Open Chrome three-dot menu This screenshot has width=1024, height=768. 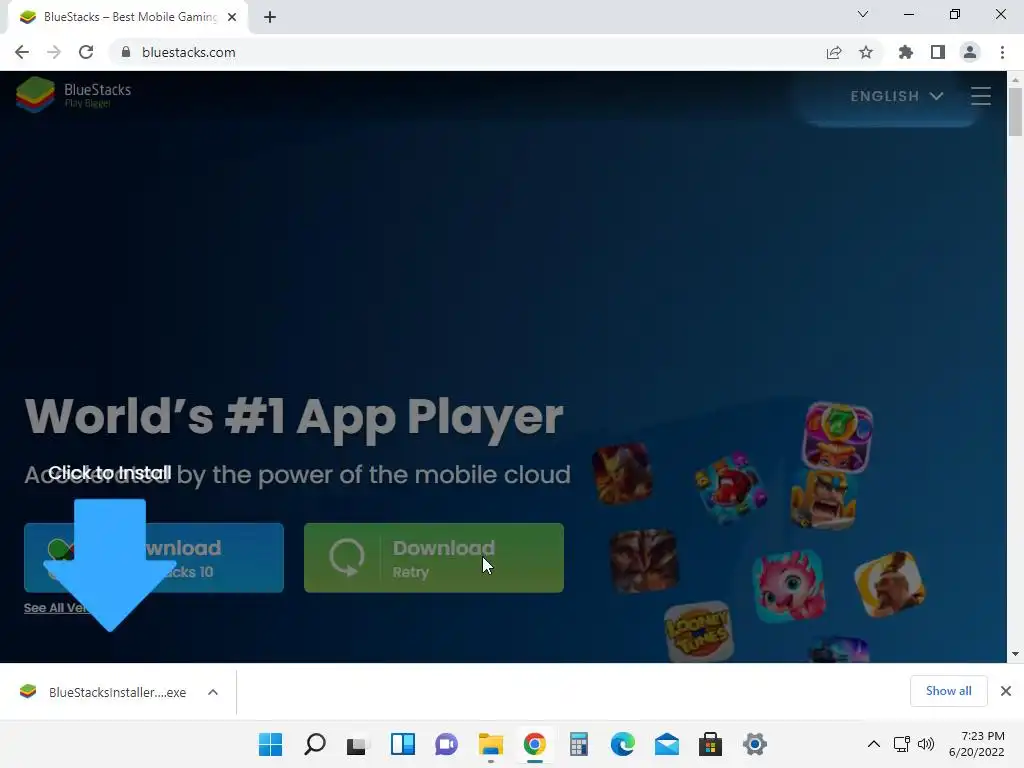(1002, 52)
